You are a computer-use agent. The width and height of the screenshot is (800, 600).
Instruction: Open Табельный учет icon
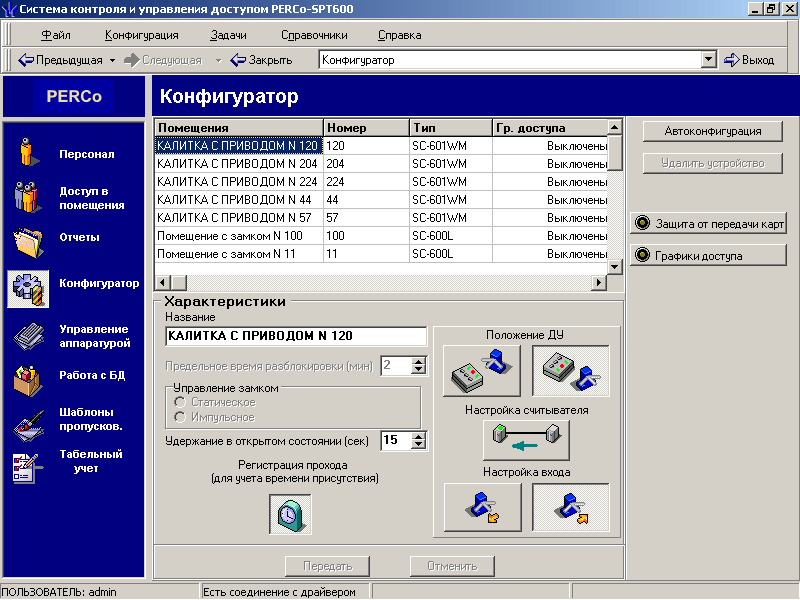tap(26, 467)
